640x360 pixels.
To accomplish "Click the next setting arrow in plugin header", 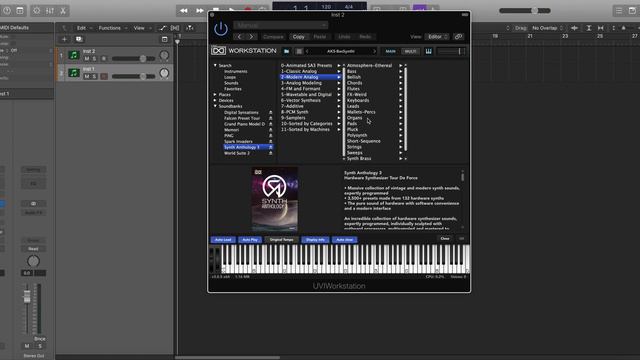I will (x=251, y=37).
